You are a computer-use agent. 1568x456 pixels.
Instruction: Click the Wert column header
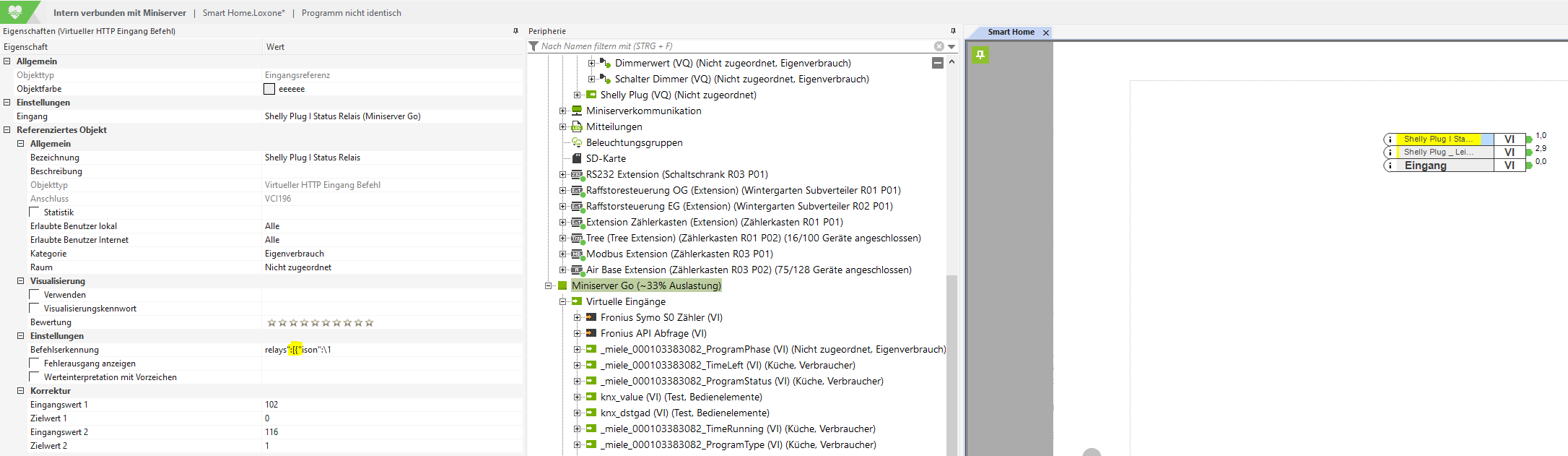[393, 47]
